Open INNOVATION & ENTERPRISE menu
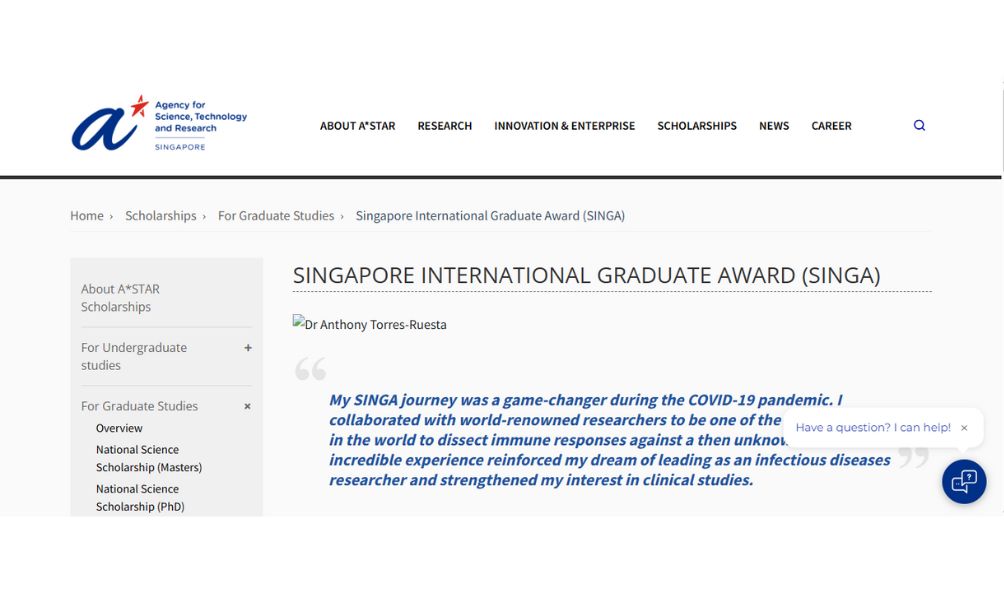1004x591 pixels. click(564, 126)
